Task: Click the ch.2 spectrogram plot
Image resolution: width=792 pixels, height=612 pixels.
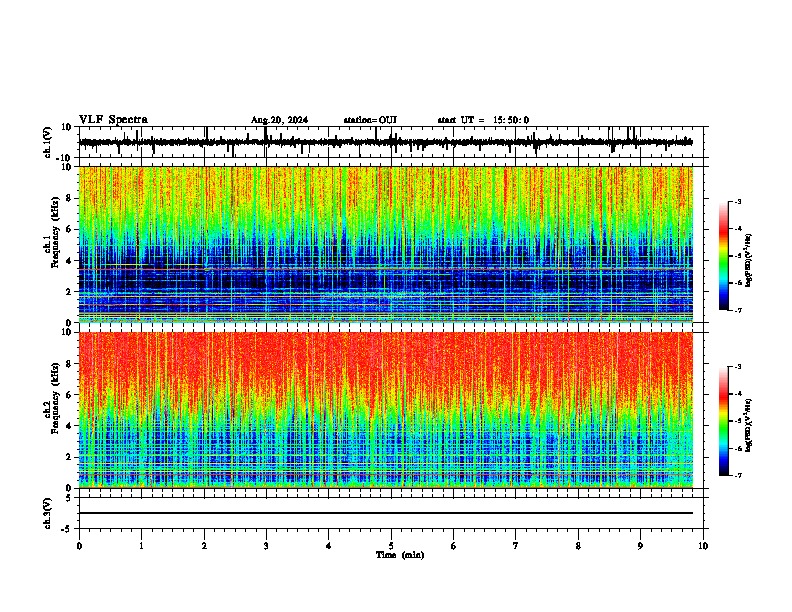Action: tap(385, 410)
